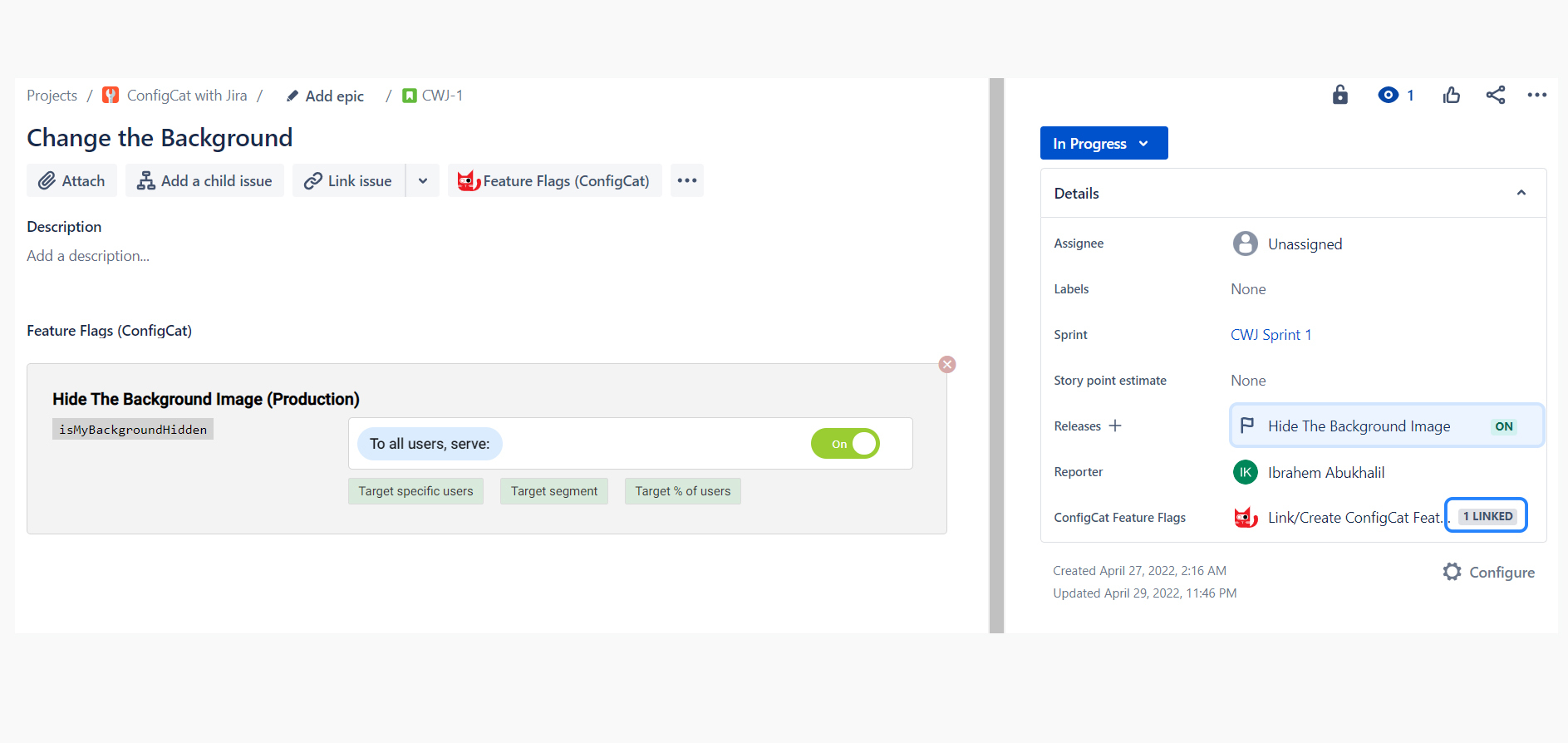This screenshot has height=743, width=1568.
Task: Click the vertical panel divider scrollbar
Action: coord(996,356)
